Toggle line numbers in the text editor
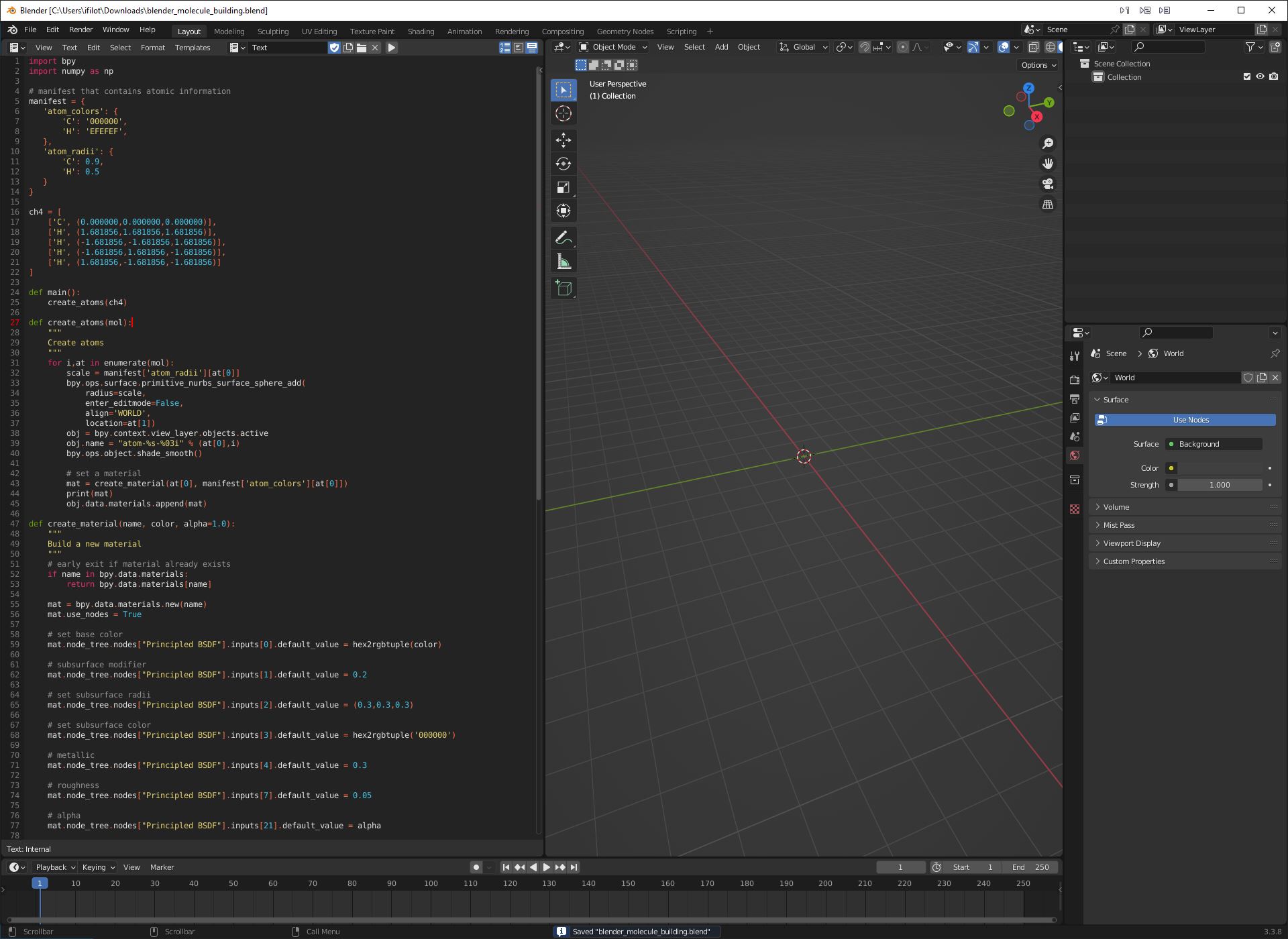The width and height of the screenshot is (1288, 939). (x=504, y=47)
